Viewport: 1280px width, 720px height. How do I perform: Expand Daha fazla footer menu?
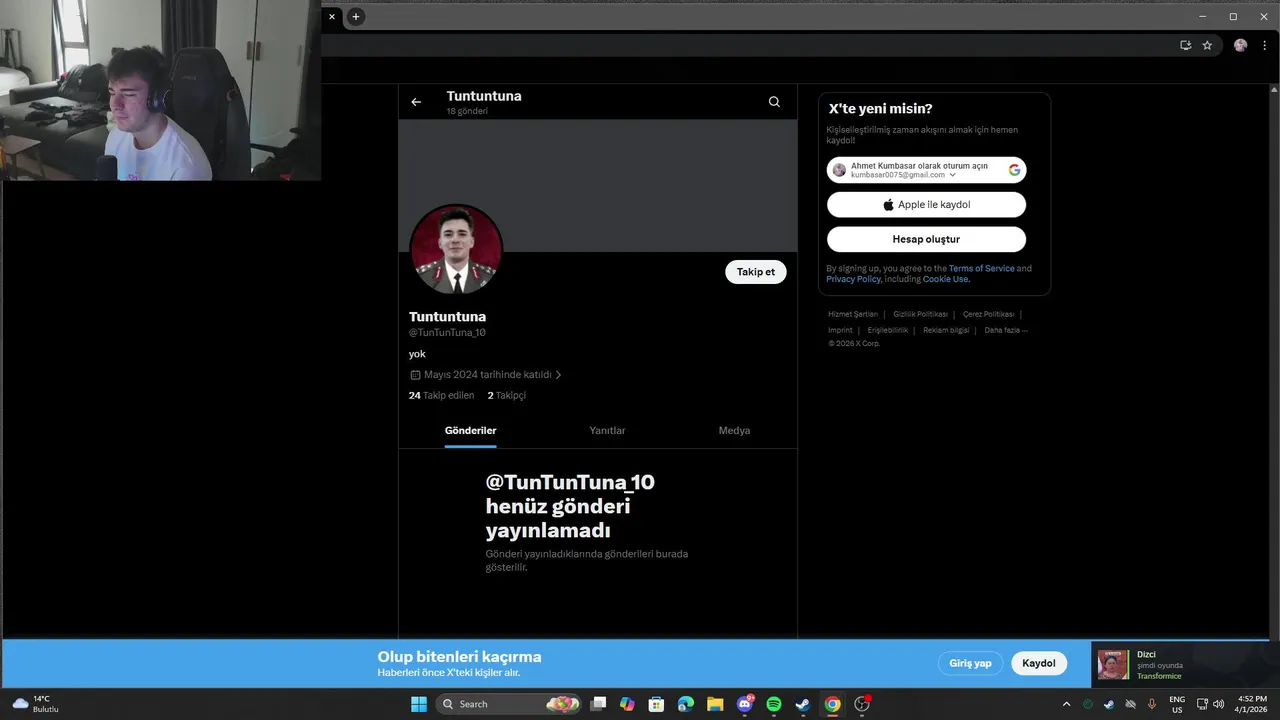point(1006,330)
